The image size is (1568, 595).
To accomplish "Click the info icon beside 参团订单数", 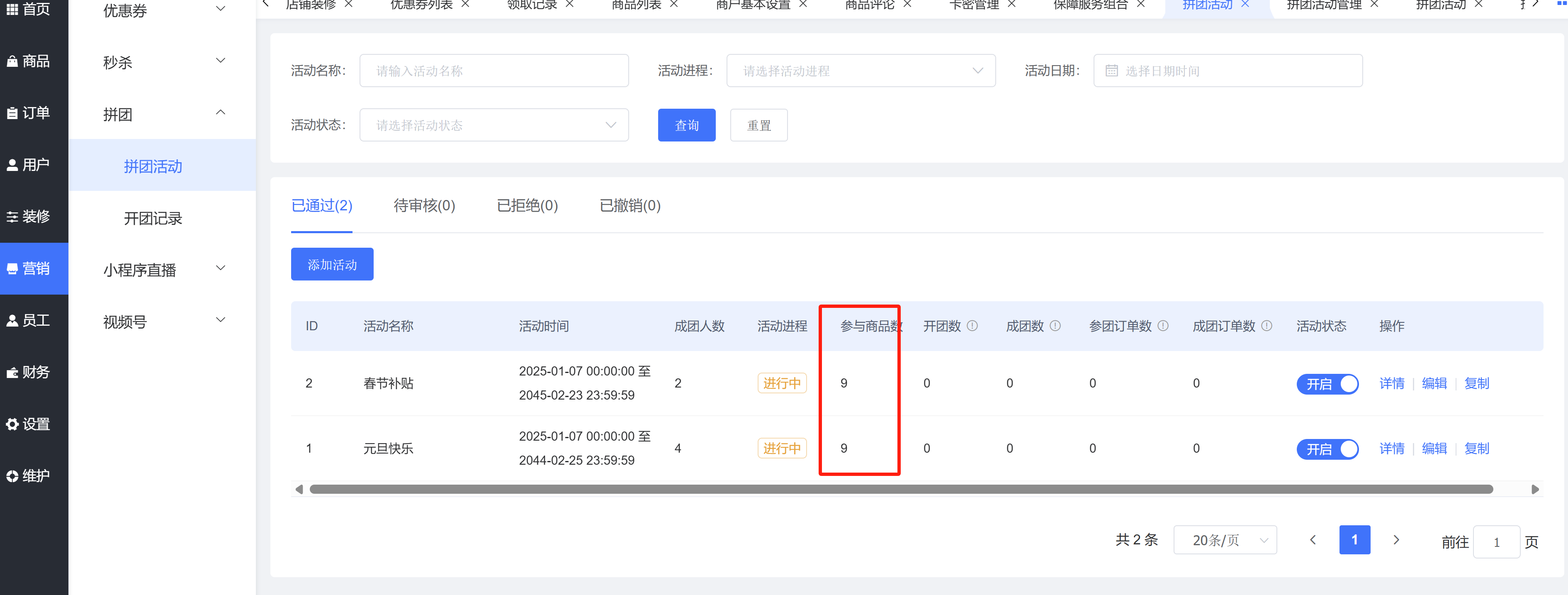I will (1162, 326).
